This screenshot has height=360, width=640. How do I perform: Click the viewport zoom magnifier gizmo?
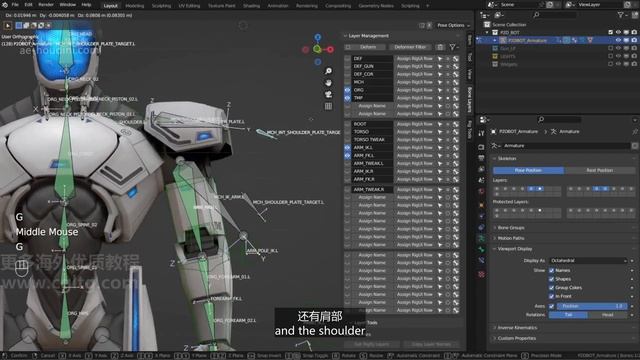328,71
